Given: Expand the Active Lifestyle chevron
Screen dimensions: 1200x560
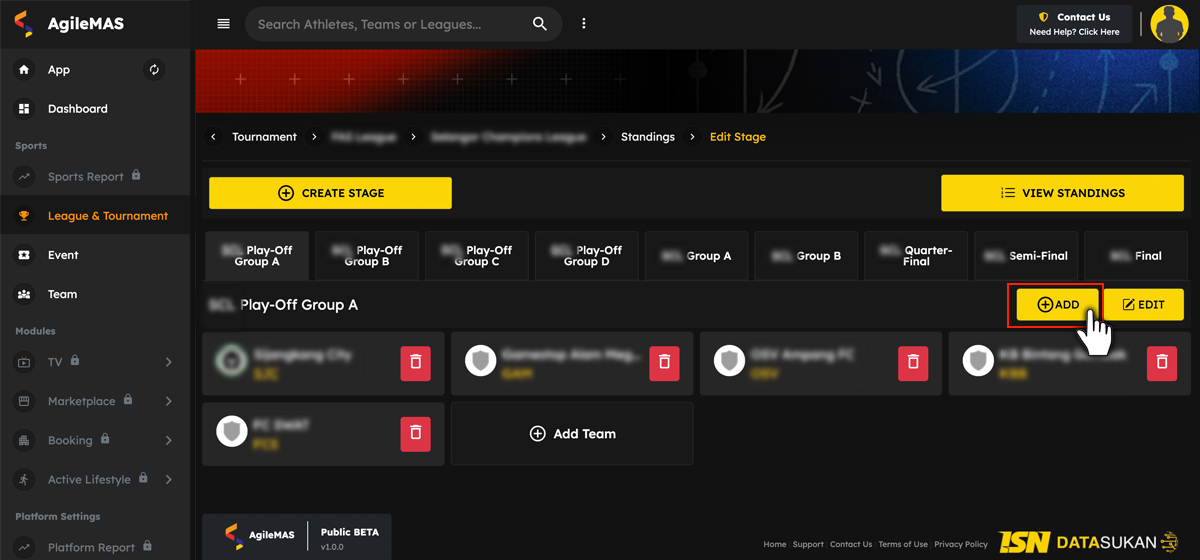Looking at the screenshot, I should coord(168,479).
